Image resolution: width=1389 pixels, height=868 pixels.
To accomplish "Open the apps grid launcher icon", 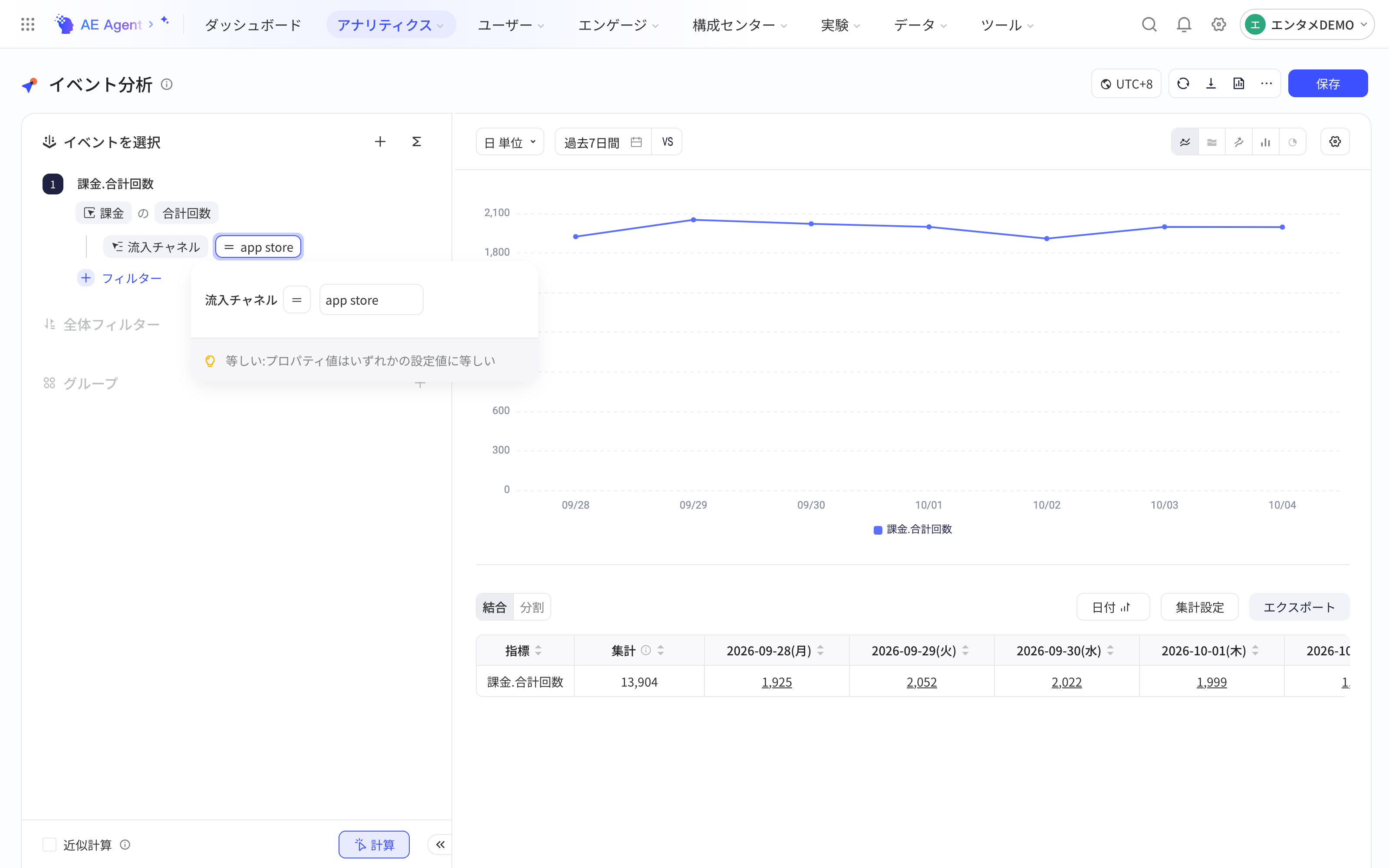I will click(27, 25).
